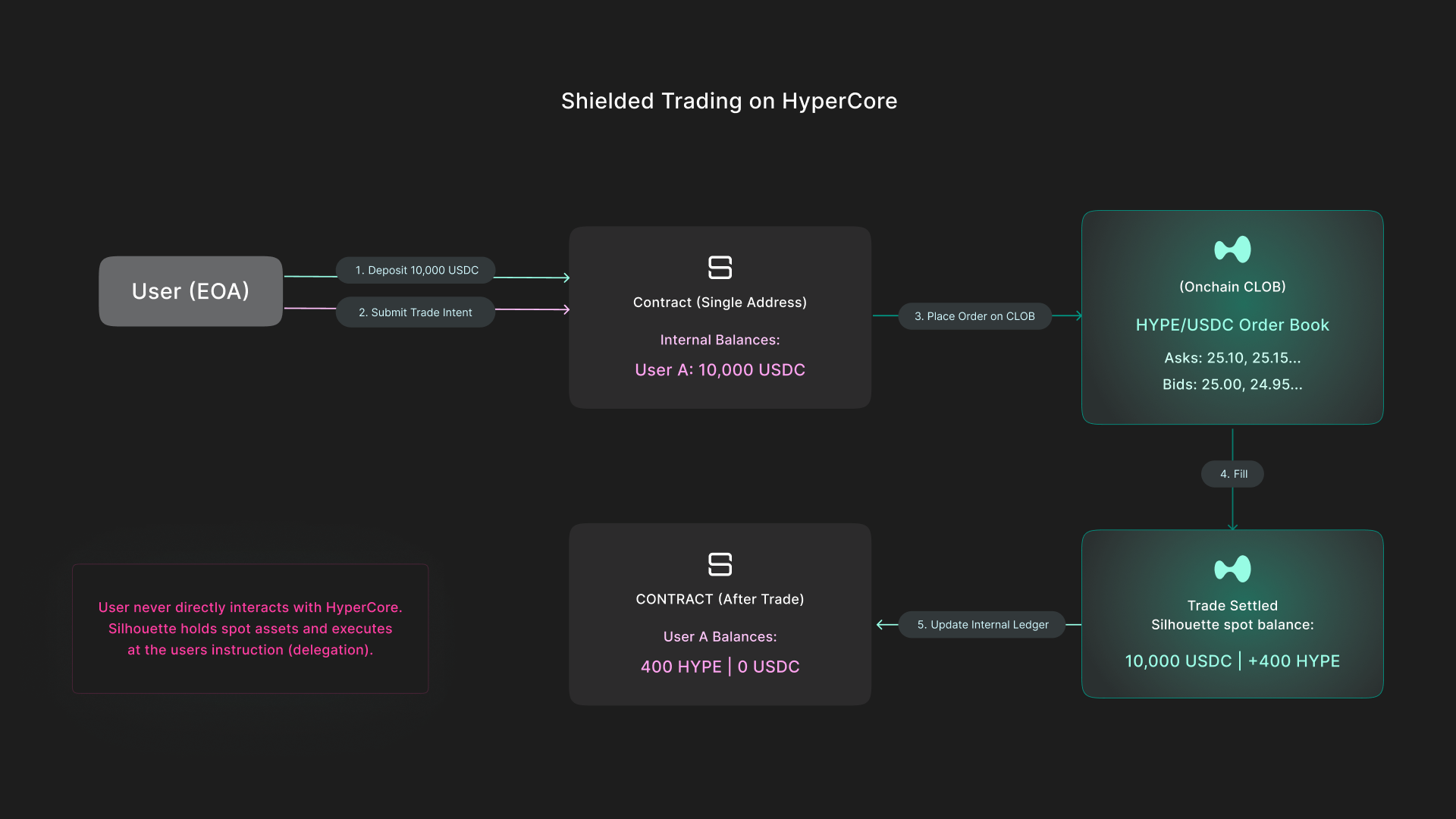
Task: Click the User (EOA) box
Action: (190, 291)
